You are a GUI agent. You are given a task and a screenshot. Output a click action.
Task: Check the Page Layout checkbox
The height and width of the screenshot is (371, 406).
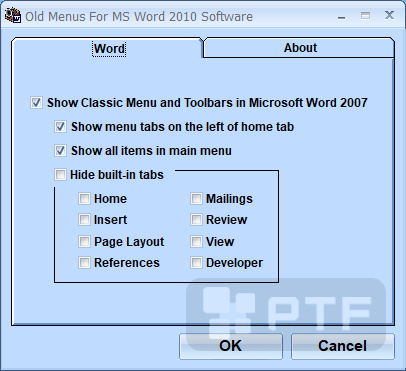84,241
